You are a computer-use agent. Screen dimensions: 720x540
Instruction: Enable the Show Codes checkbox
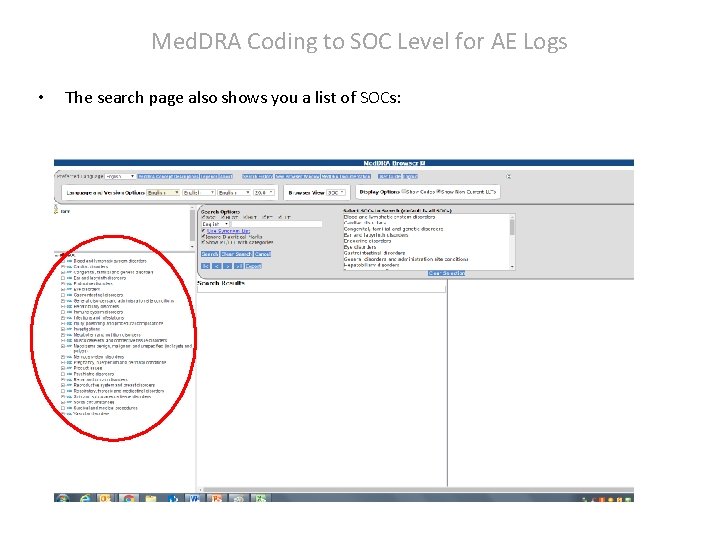(404, 191)
